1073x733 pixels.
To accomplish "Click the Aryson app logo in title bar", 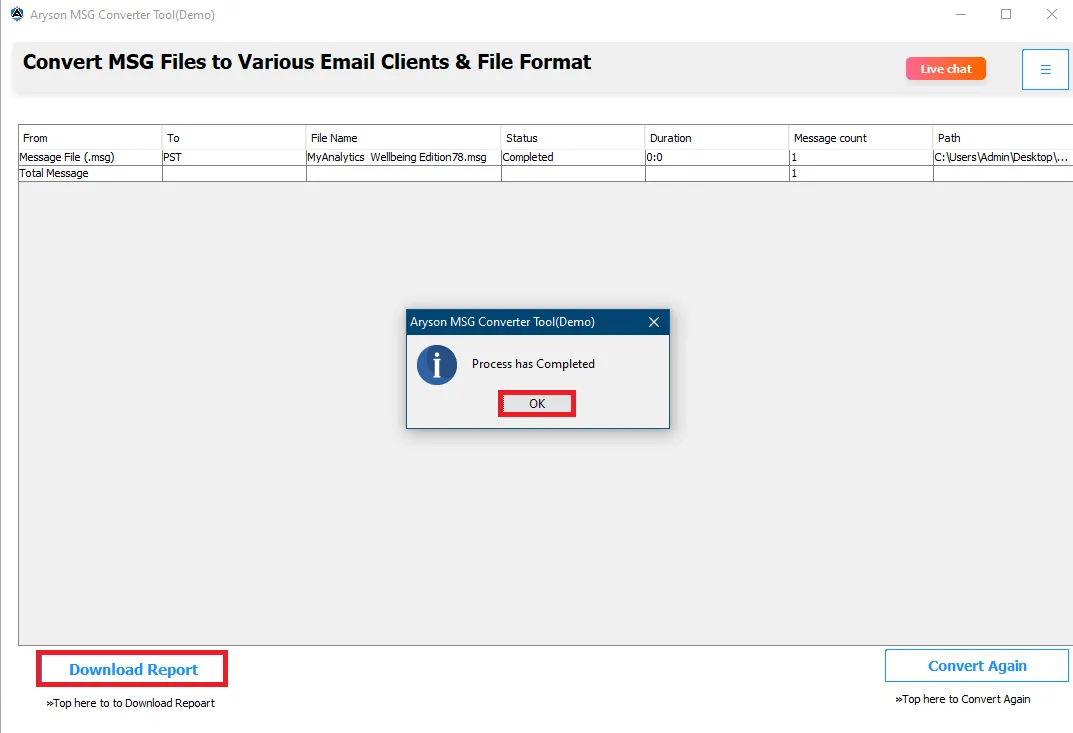I will click(x=16, y=14).
